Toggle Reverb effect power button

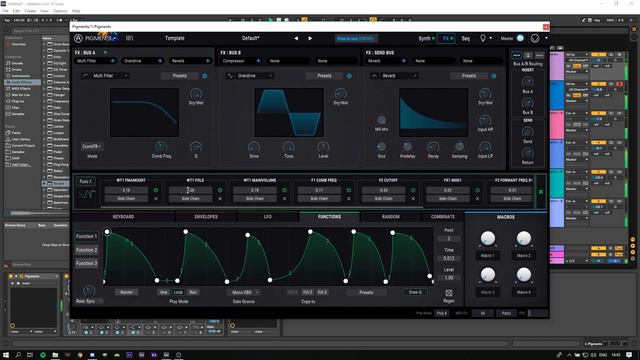pos(494,76)
